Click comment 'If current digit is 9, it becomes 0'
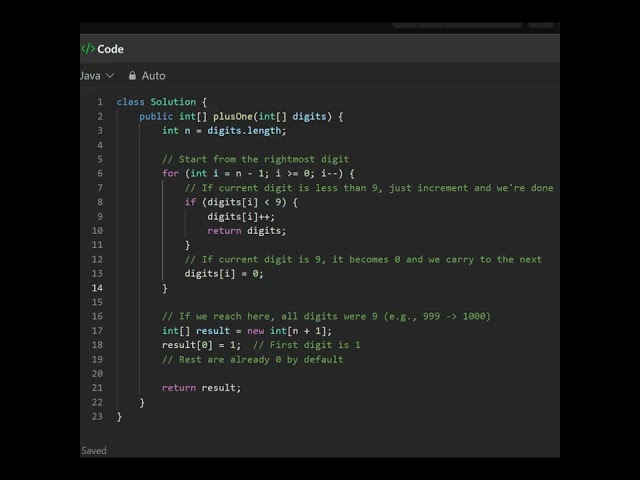 coord(363,259)
